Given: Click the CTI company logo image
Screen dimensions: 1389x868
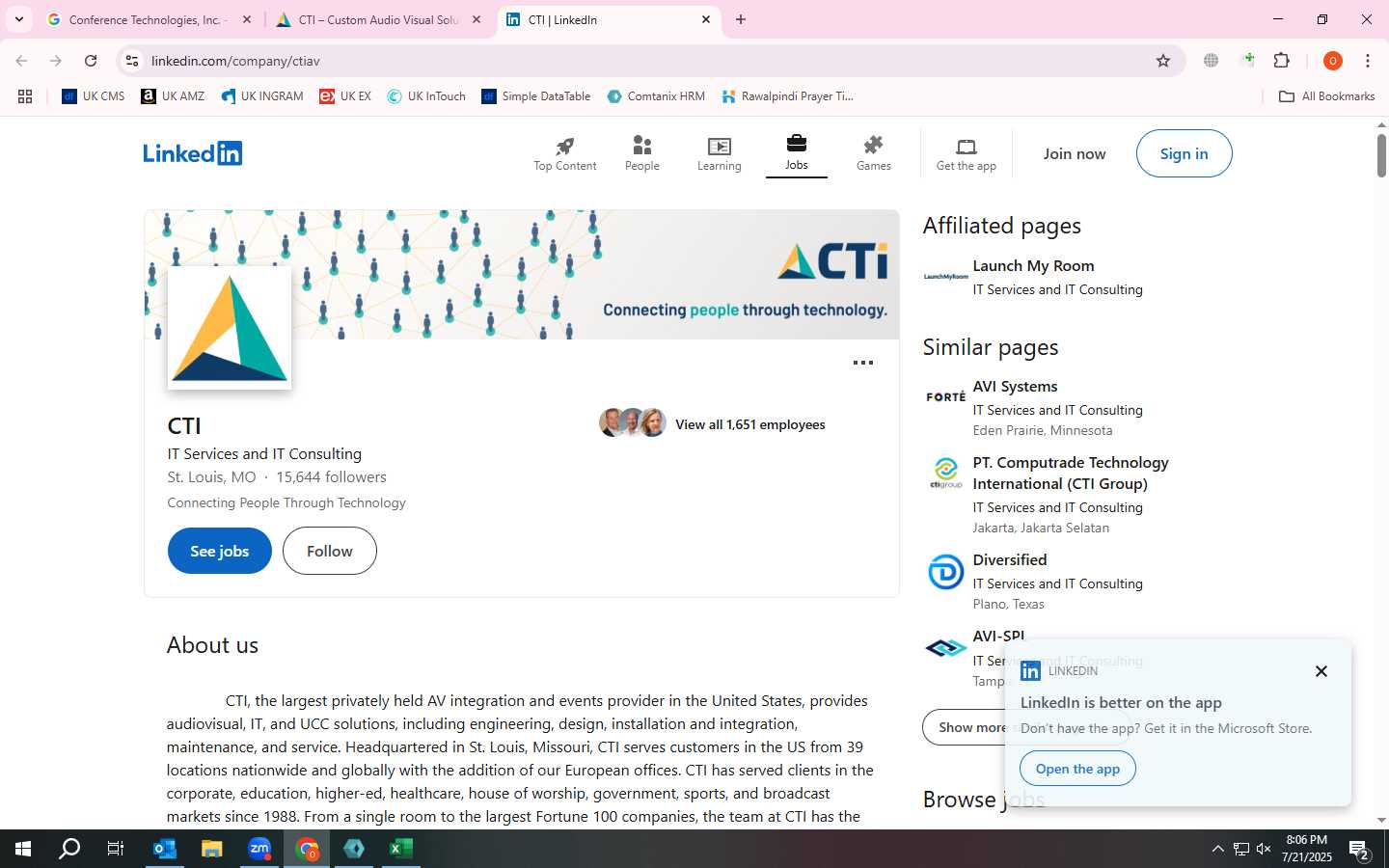Looking at the screenshot, I should click(230, 328).
